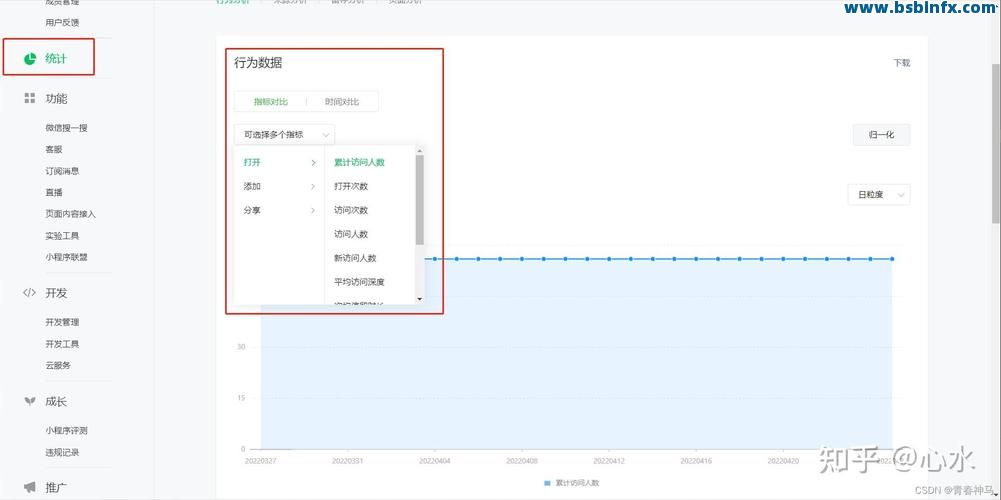This screenshot has height=500, width=1001.
Task: Click the 20220416 axis label
Action: click(696, 460)
